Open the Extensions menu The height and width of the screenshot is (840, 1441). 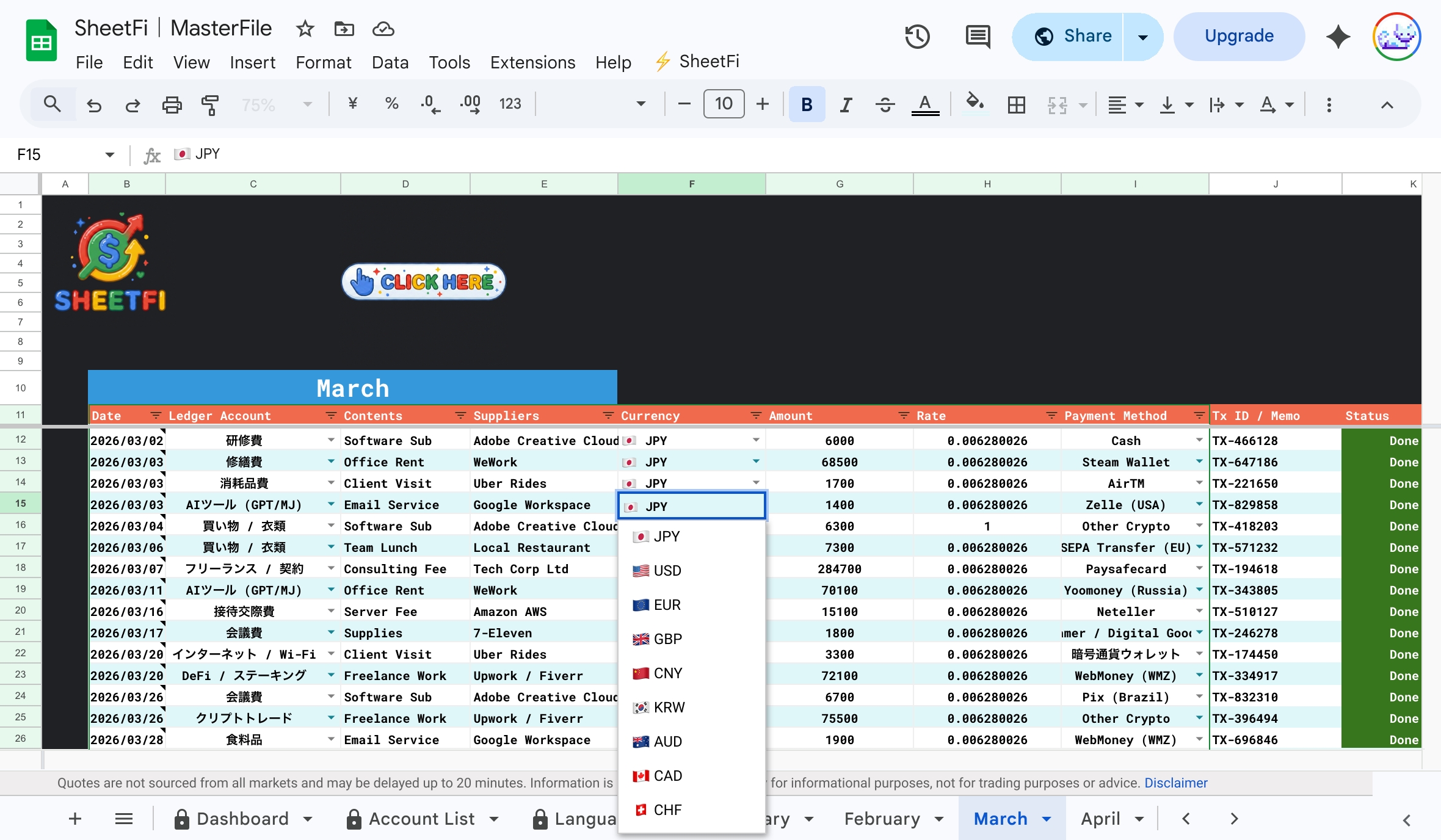point(532,62)
